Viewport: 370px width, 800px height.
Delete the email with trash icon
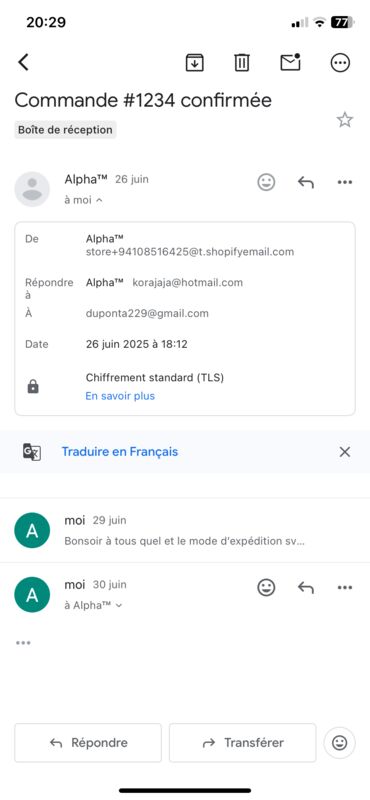(x=241, y=63)
